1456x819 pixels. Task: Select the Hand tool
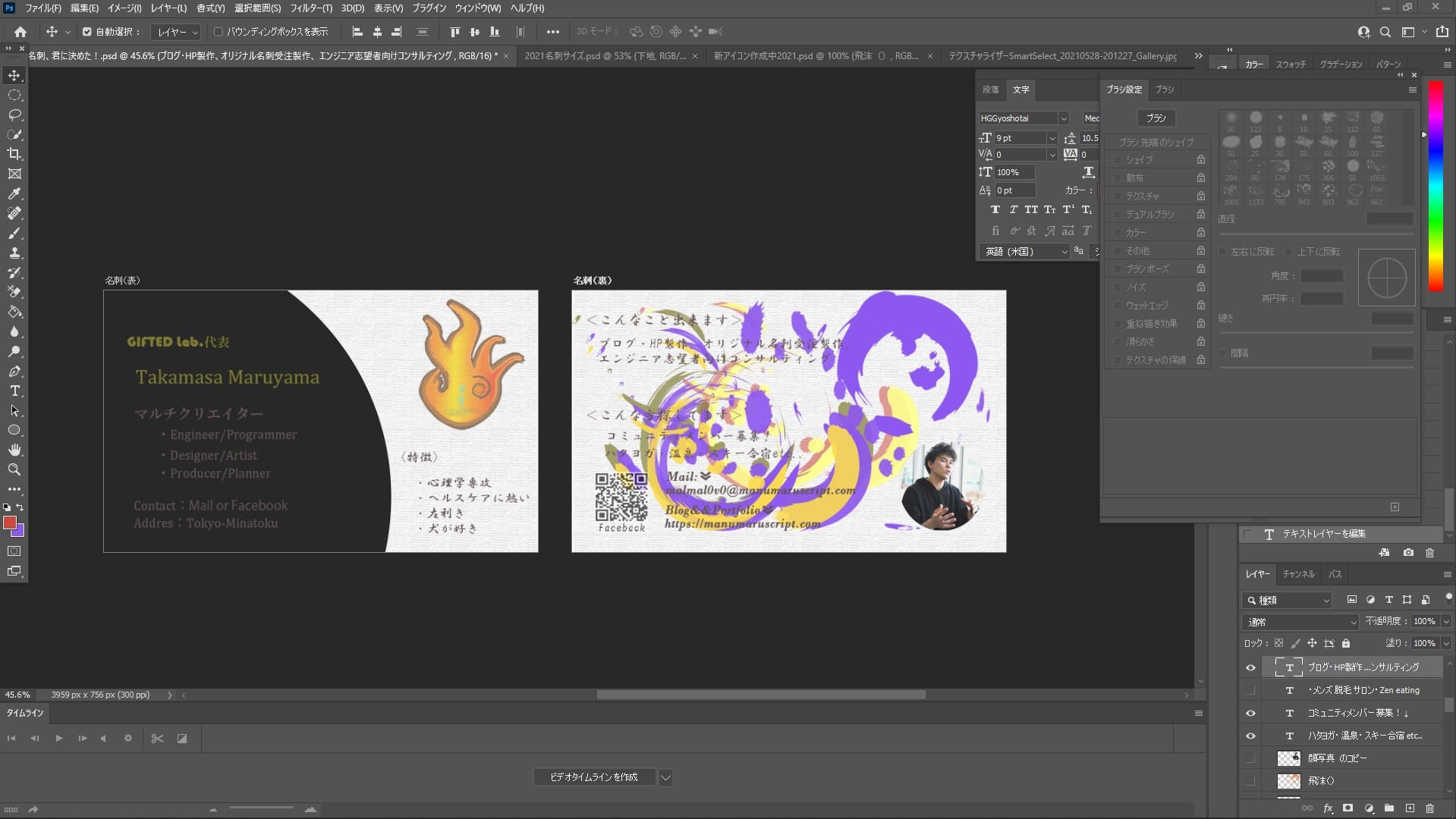pos(14,450)
